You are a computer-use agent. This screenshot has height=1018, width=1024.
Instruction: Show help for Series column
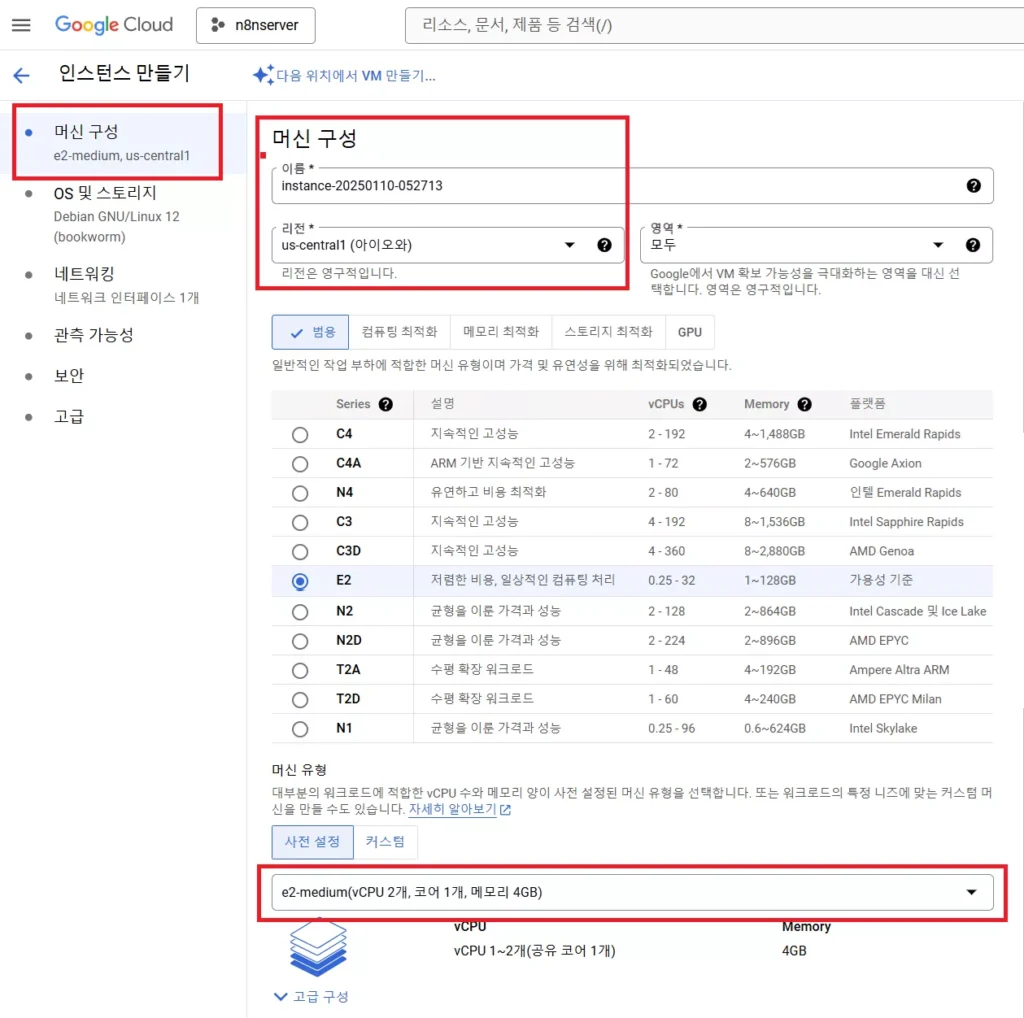click(385, 404)
